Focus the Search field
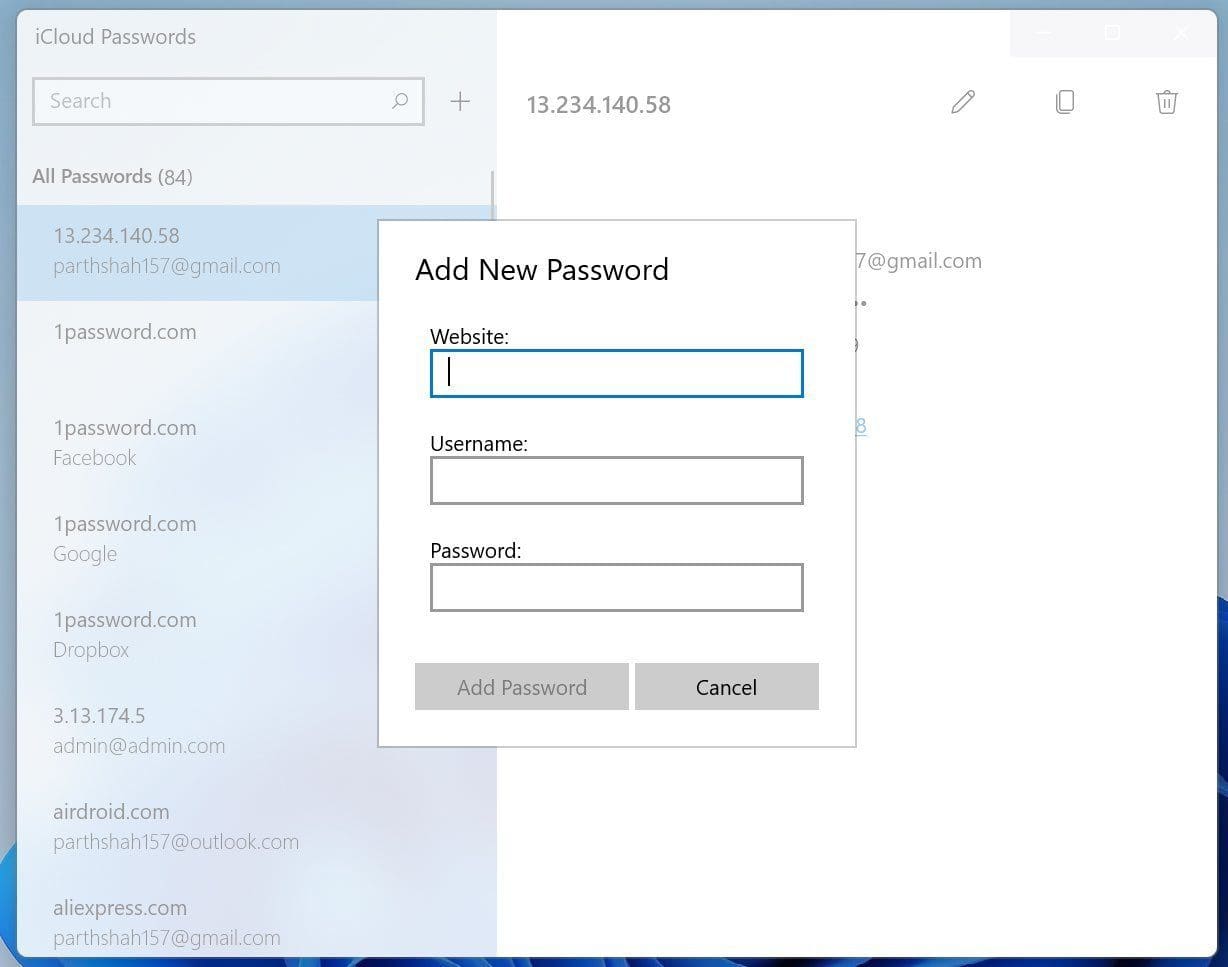 228,101
